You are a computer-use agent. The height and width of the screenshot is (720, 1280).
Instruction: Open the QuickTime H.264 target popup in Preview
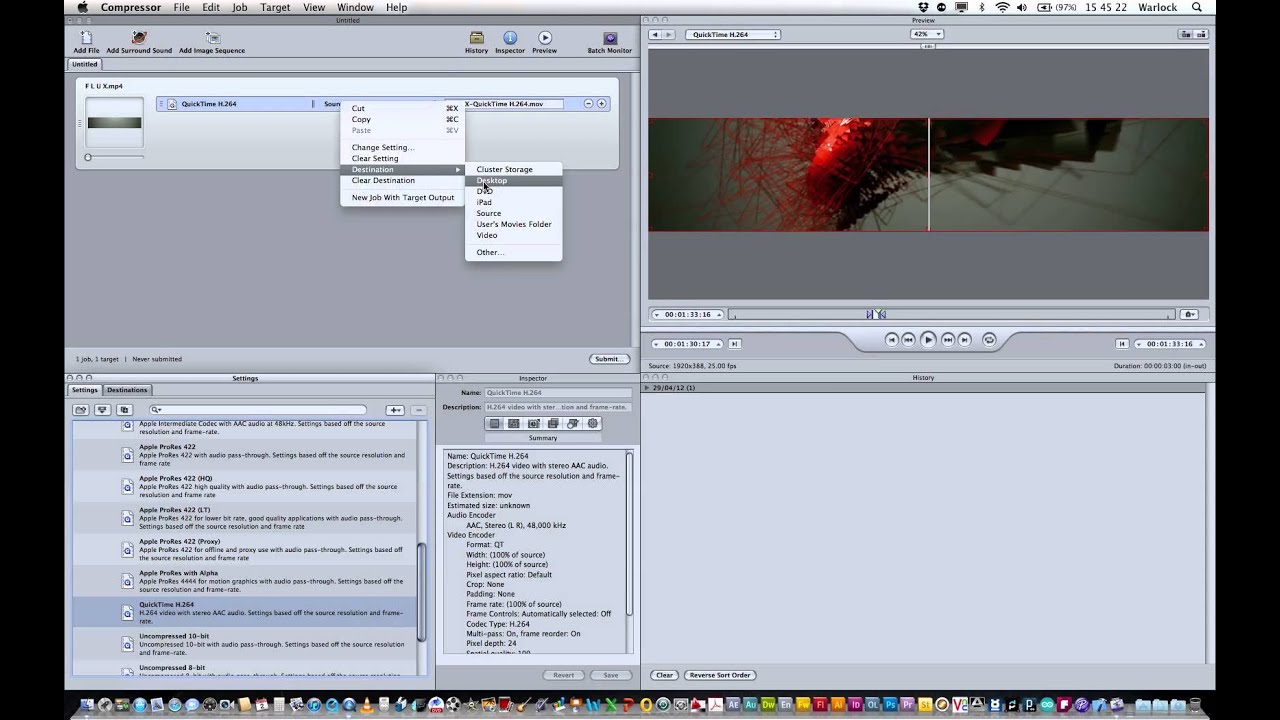(734, 34)
